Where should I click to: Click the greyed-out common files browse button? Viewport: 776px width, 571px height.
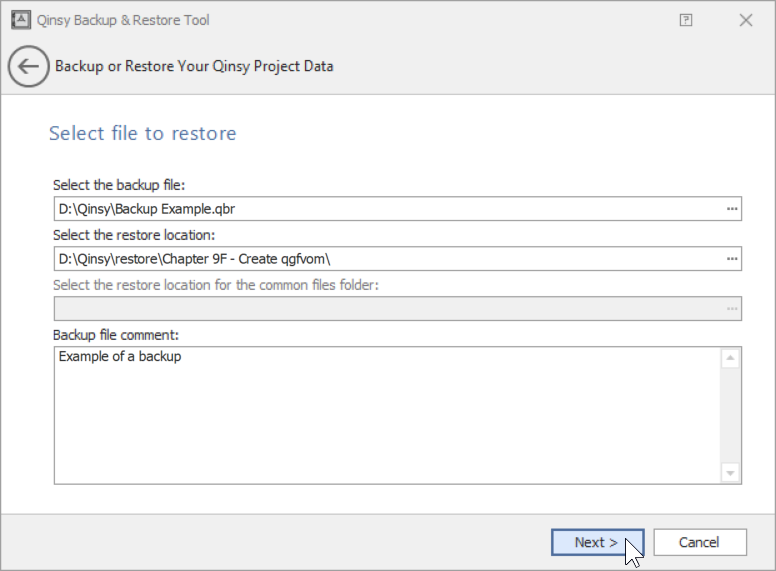pos(732,309)
